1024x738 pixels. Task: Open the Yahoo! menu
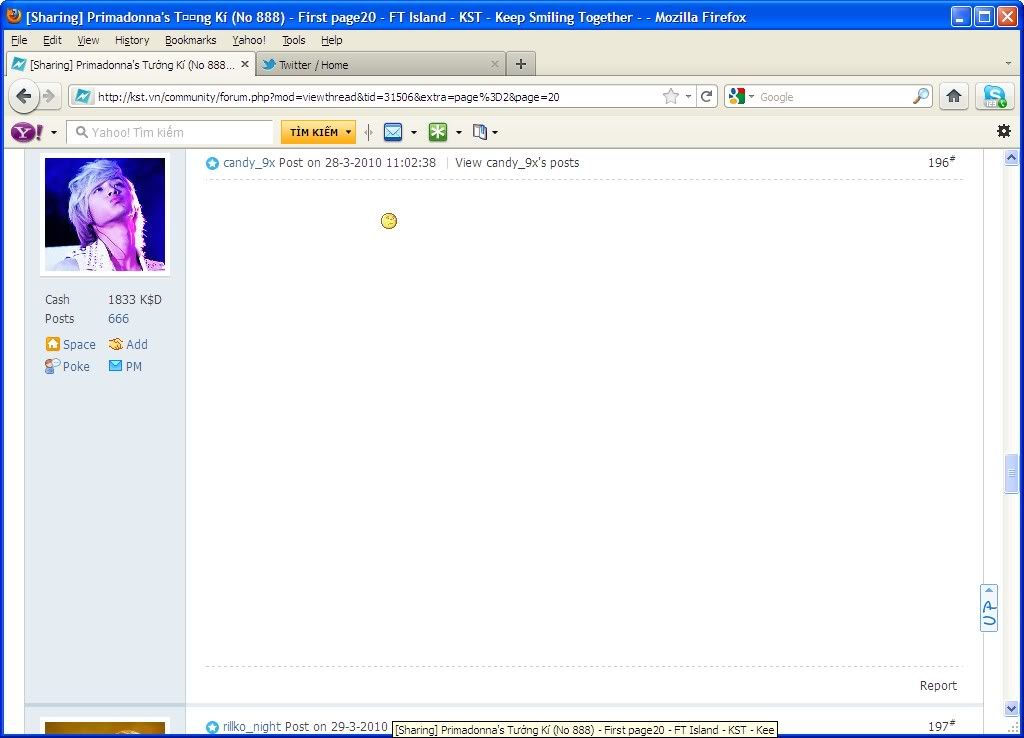[249, 40]
